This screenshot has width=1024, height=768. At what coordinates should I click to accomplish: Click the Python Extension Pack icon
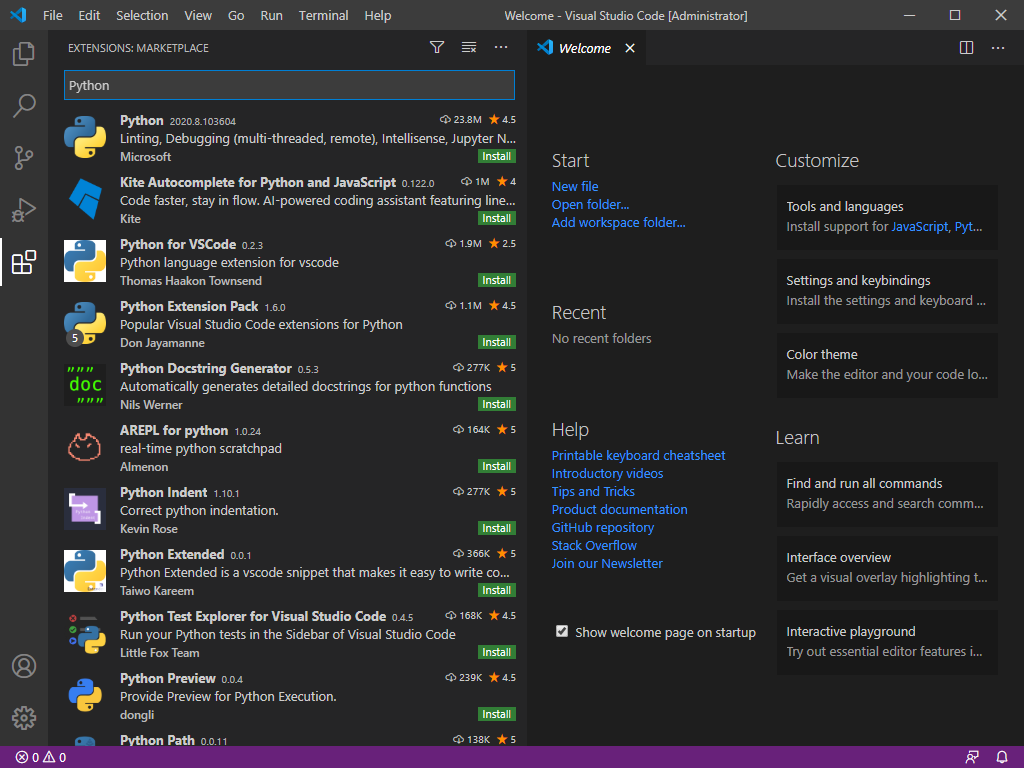pos(85,323)
